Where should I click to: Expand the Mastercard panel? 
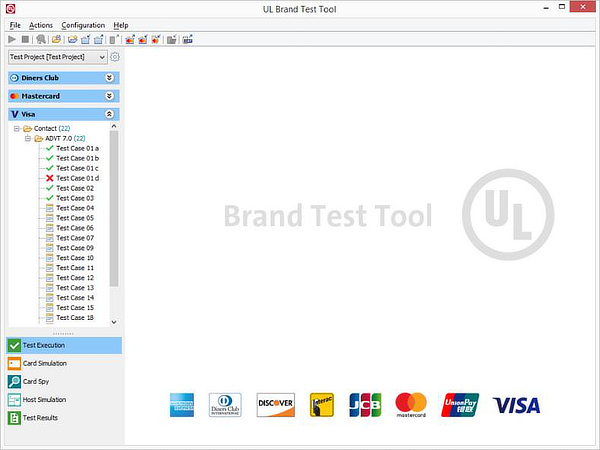(x=109, y=96)
